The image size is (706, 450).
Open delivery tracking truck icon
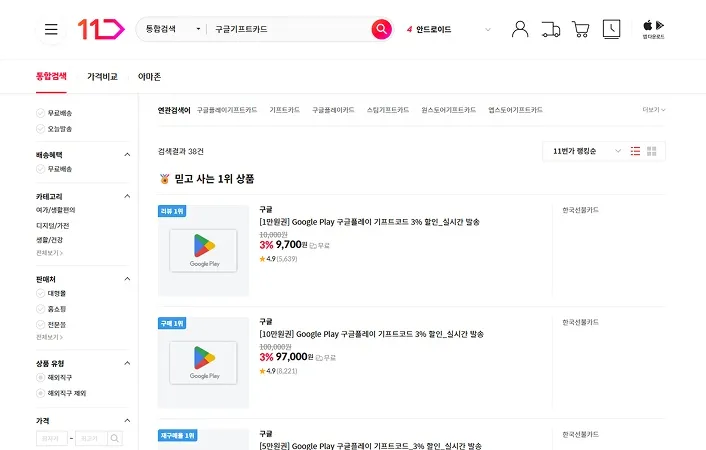tap(550, 29)
